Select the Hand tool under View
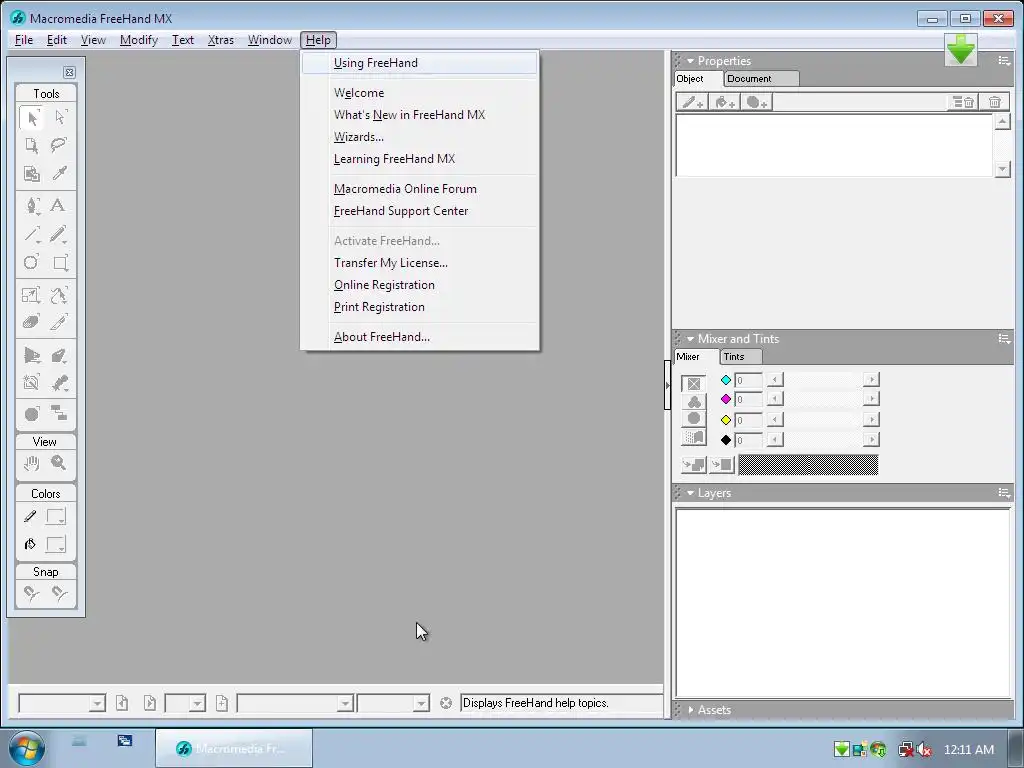The height and width of the screenshot is (768, 1024). [x=31, y=464]
